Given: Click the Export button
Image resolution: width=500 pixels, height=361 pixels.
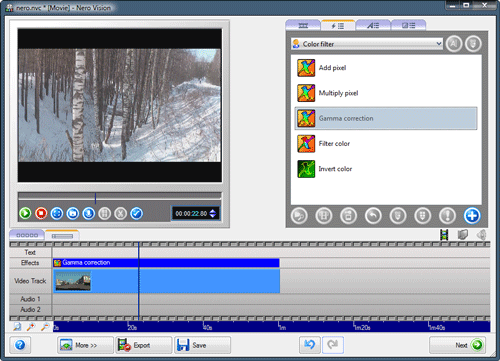Looking at the screenshot, I should (x=144, y=345).
